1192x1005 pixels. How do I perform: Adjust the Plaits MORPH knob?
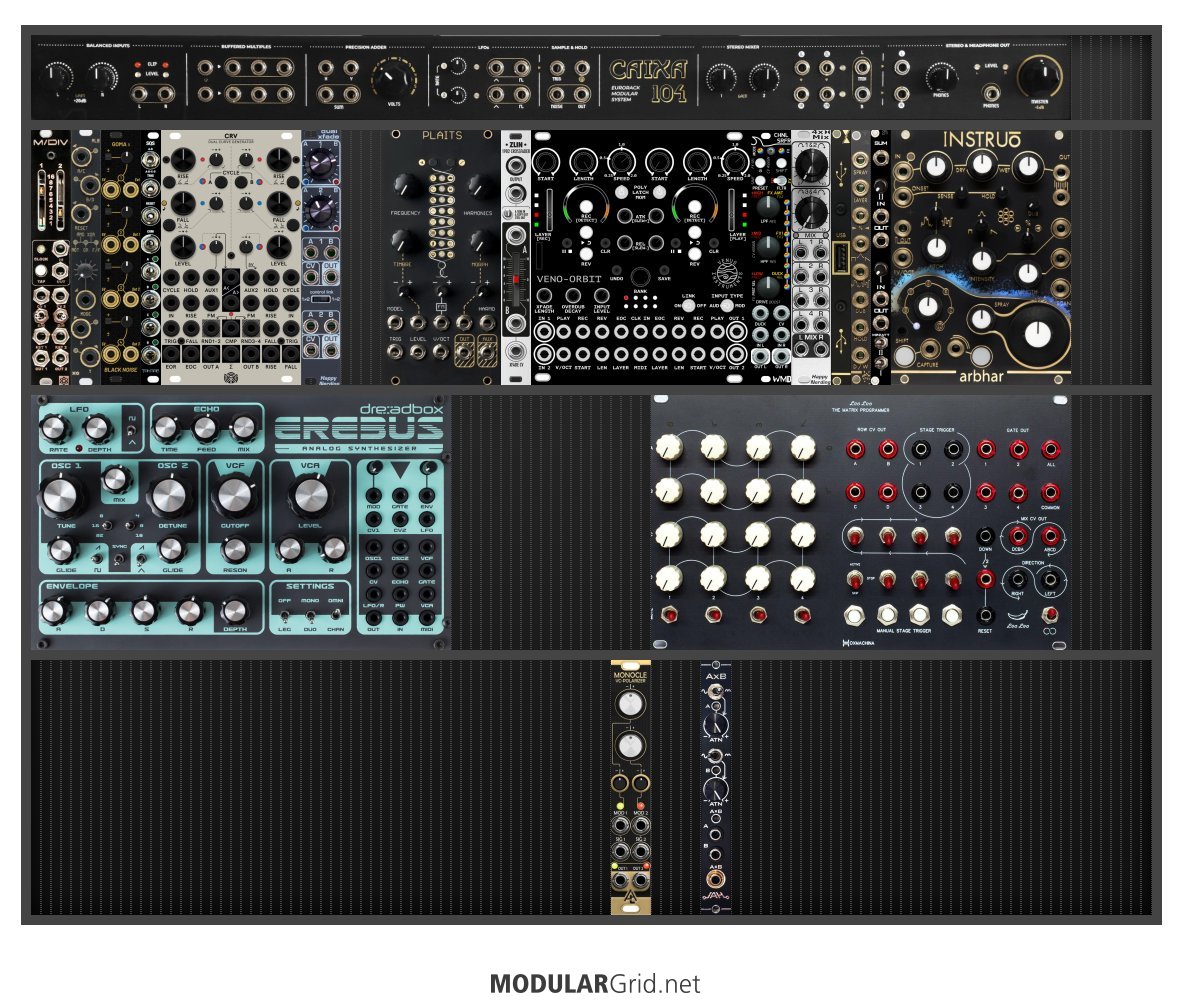[479, 241]
